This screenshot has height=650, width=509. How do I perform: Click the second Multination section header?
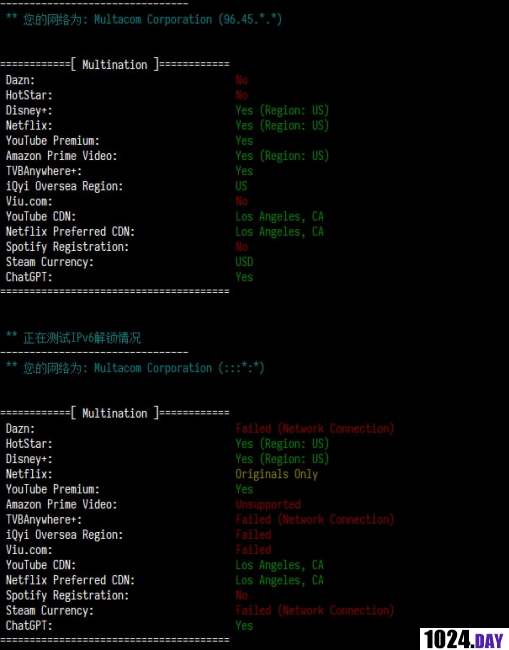point(115,413)
